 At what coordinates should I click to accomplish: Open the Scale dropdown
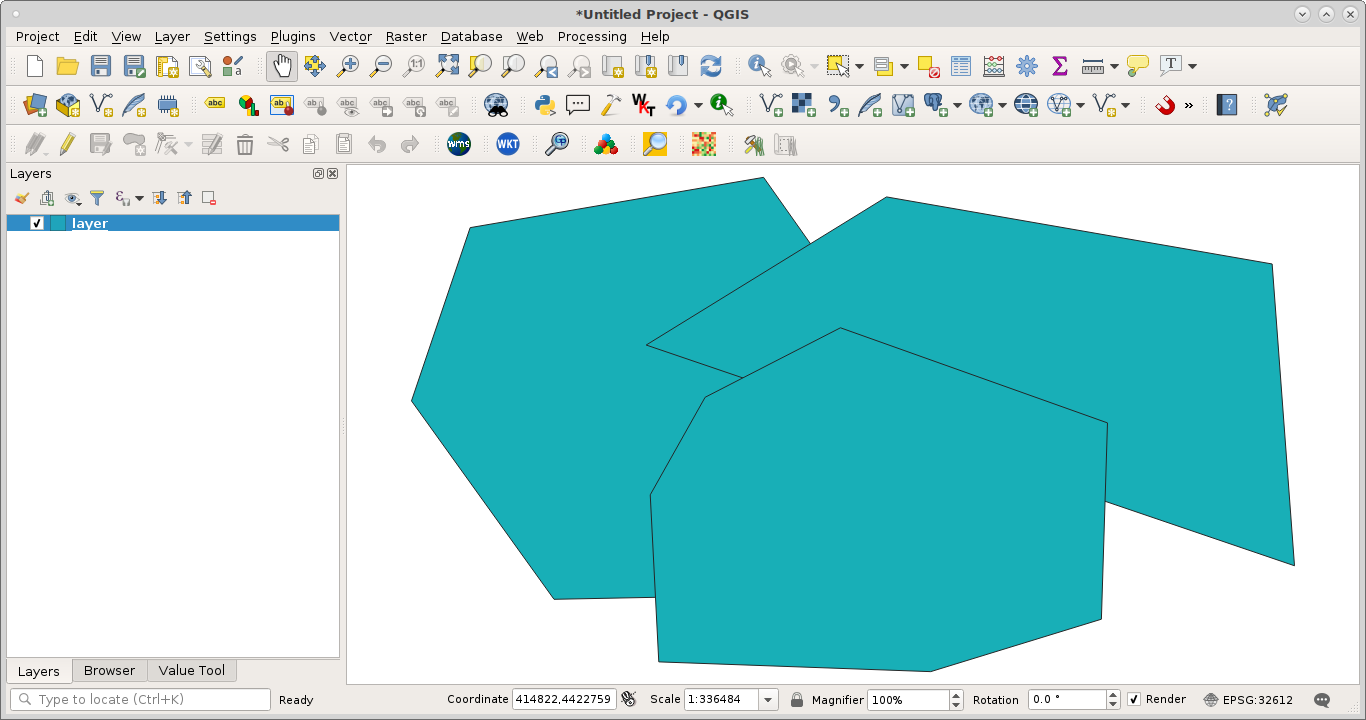(768, 699)
